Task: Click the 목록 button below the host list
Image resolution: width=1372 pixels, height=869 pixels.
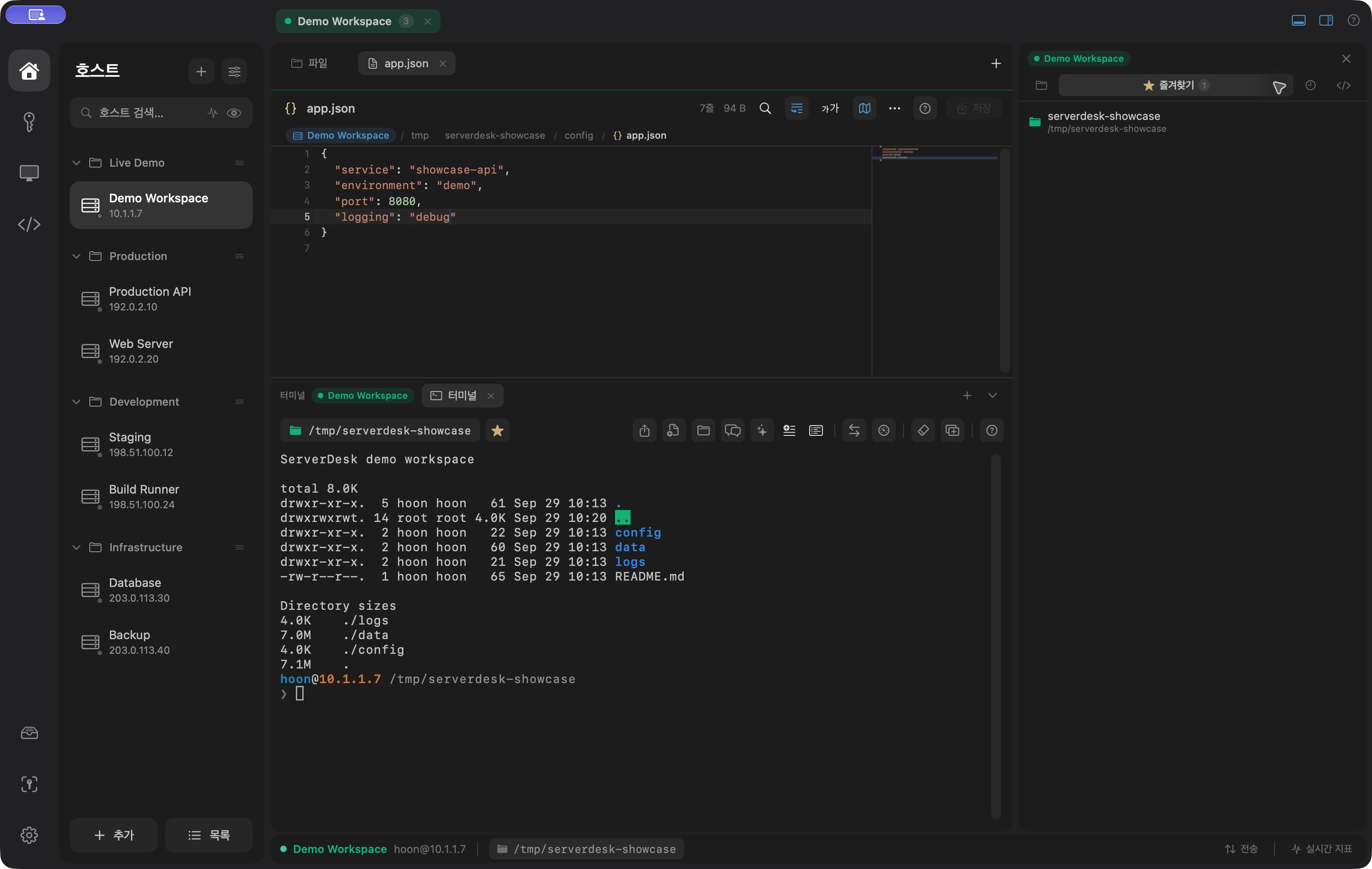Action: tap(208, 836)
